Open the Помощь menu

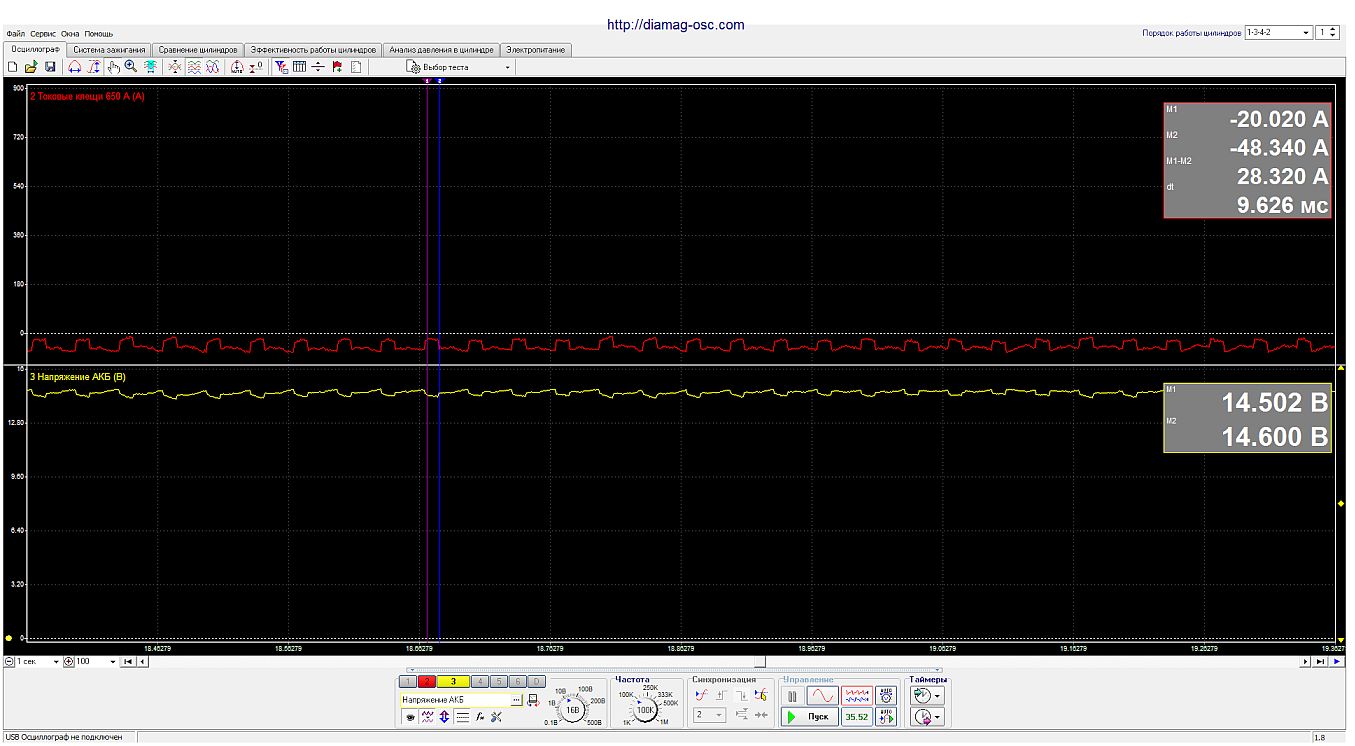point(99,34)
